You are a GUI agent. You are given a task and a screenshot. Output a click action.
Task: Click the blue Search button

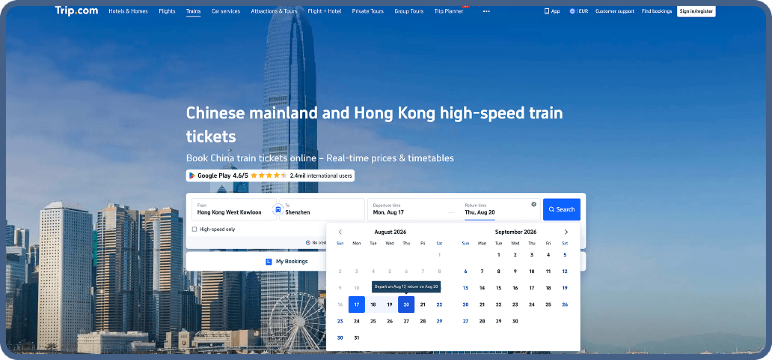[x=561, y=209]
